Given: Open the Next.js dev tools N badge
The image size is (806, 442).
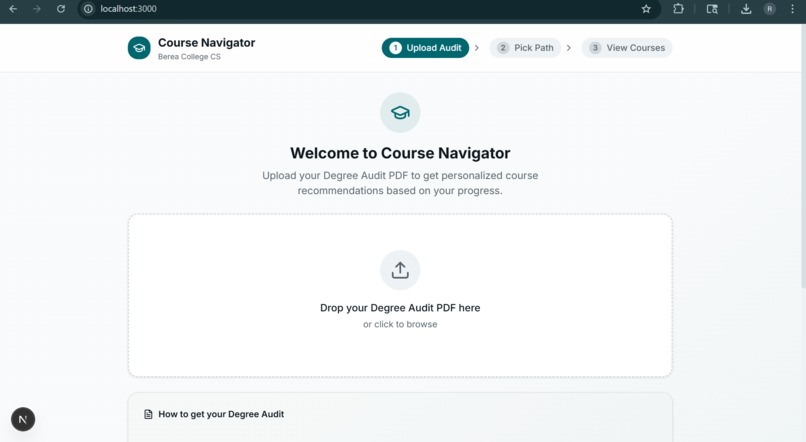Looking at the screenshot, I should point(23,419).
